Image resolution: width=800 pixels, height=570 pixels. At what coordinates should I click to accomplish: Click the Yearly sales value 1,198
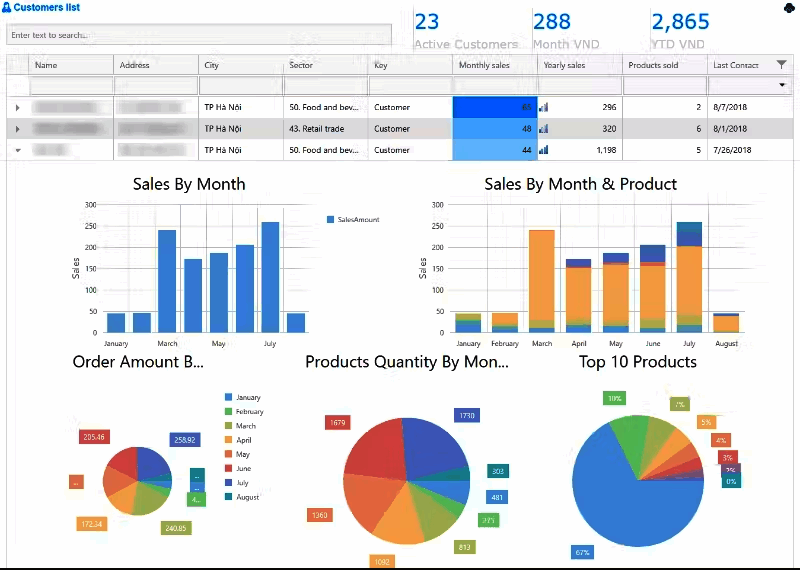[606, 150]
